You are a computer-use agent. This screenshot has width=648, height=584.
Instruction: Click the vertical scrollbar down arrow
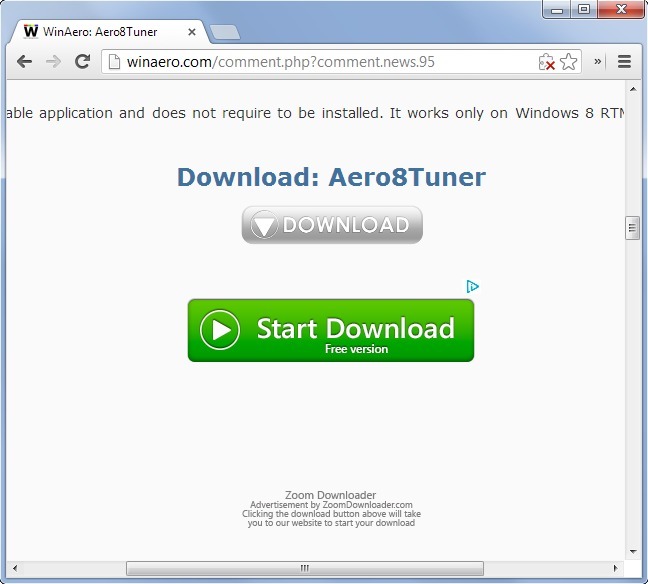[633, 552]
